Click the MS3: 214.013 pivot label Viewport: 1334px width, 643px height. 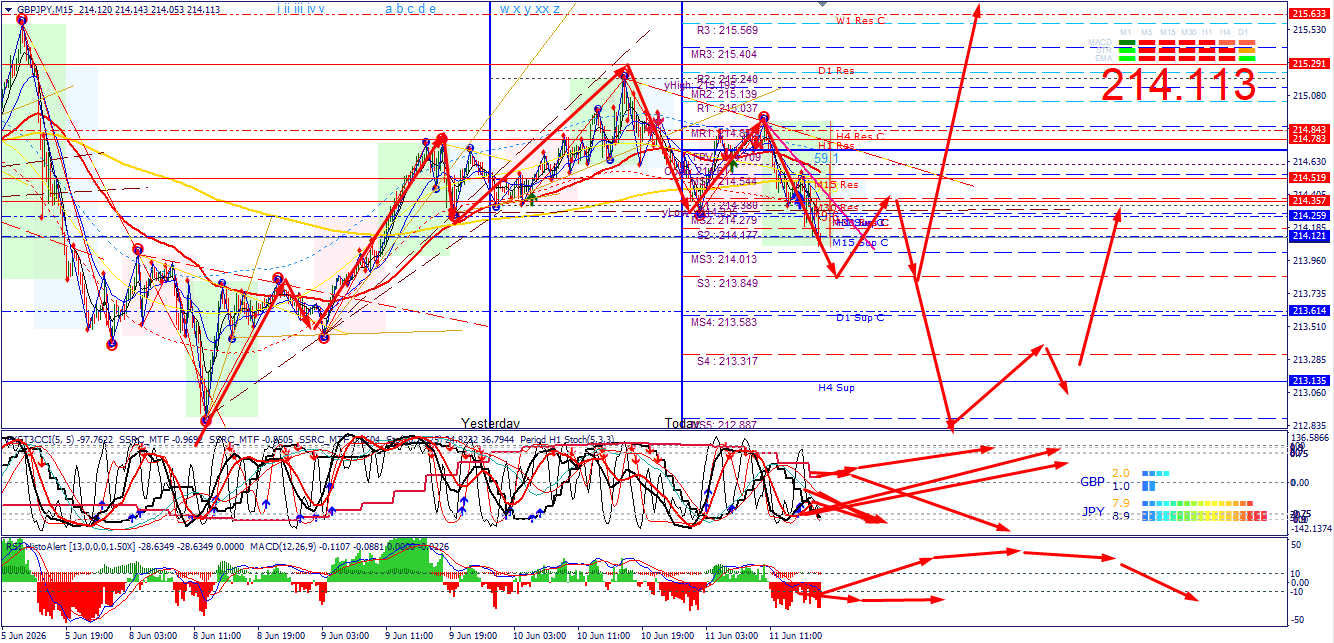coord(724,259)
